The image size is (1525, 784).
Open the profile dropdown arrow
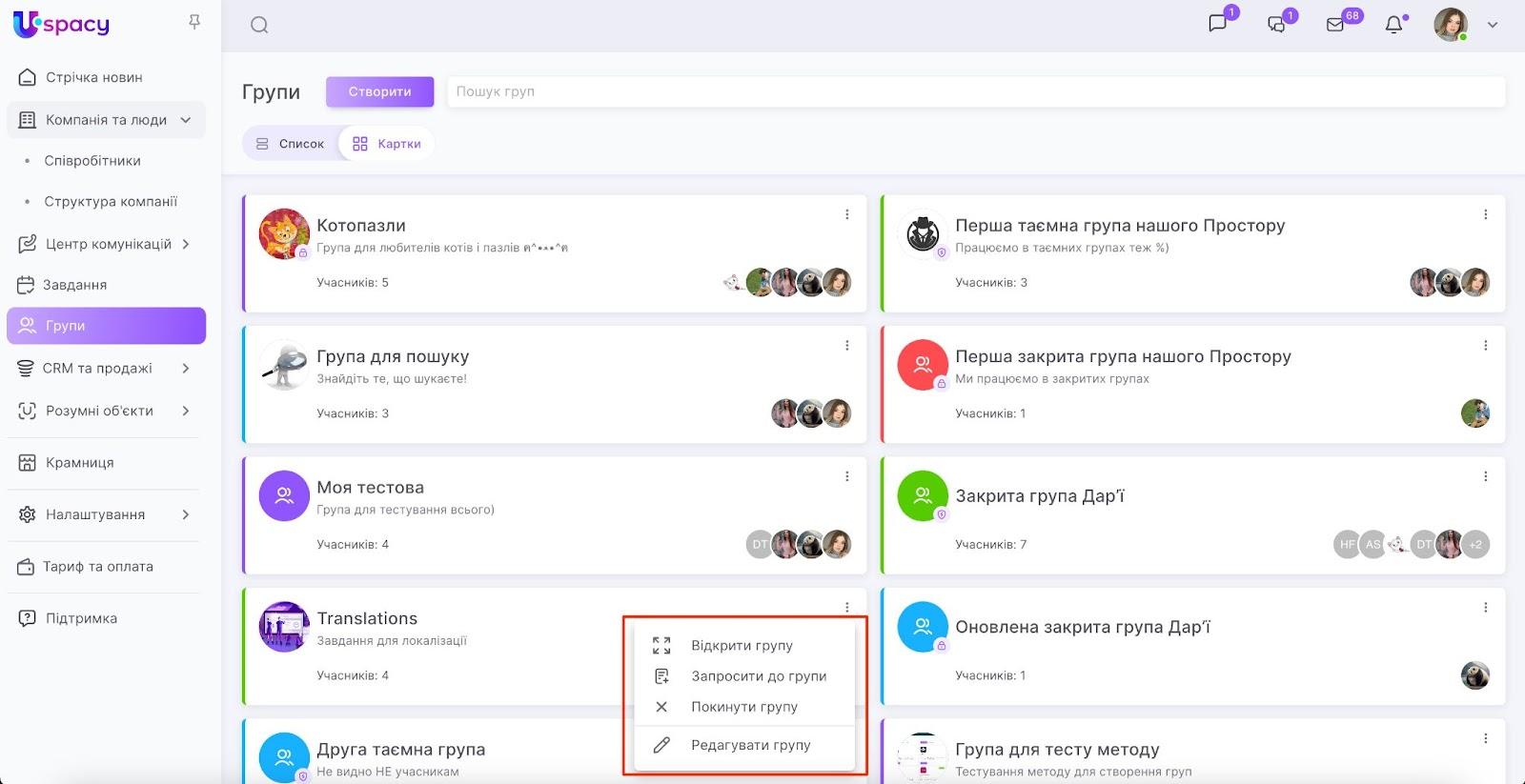(x=1493, y=26)
